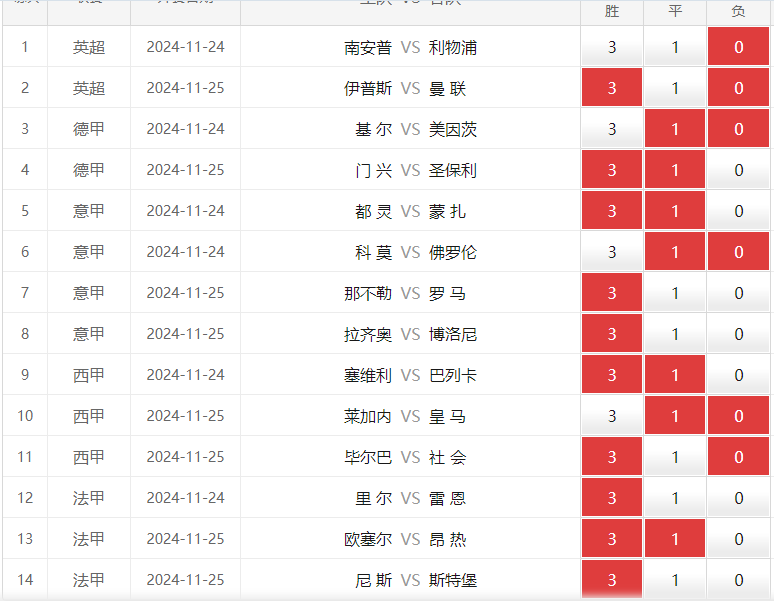Image resolution: width=774 pixels, height=606 pixels.
Task: Select loss (0) for 欧塞尔 VS 昂热
Action: (x=738, y=538)
